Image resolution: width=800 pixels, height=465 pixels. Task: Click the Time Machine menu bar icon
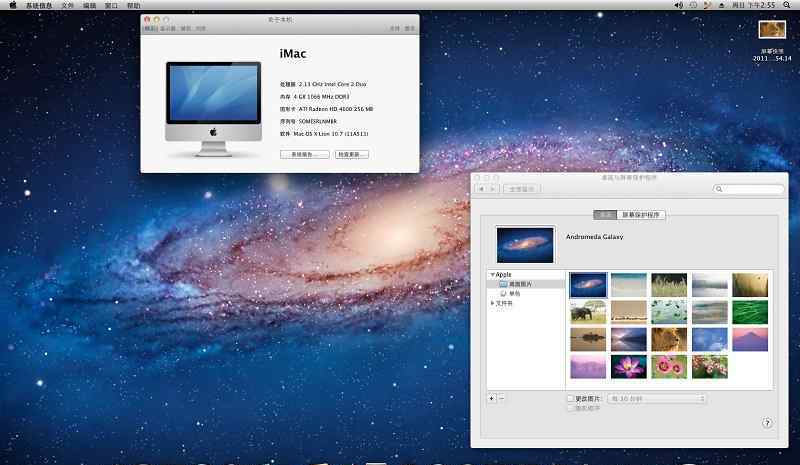[x=693, y=5]
